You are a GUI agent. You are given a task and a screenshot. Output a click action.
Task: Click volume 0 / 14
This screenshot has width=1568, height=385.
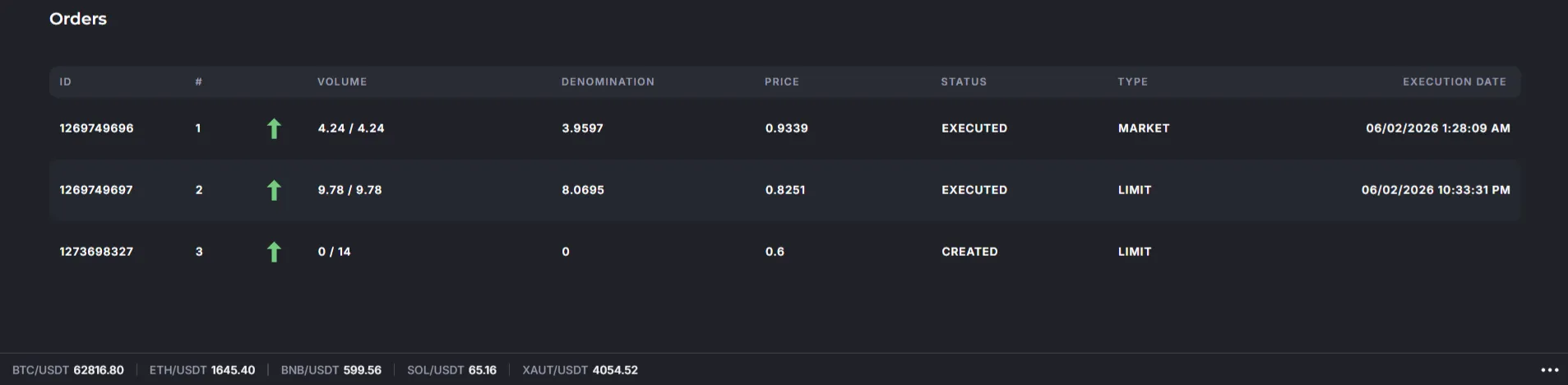click(x=335, y=252)
